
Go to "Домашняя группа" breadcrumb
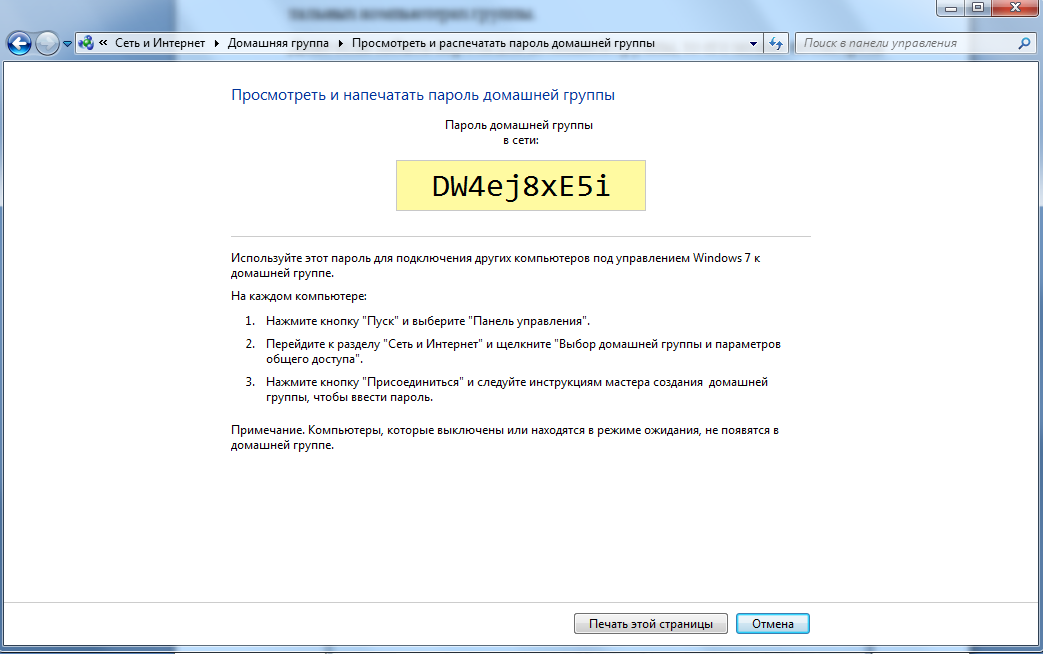pos(278,43)
